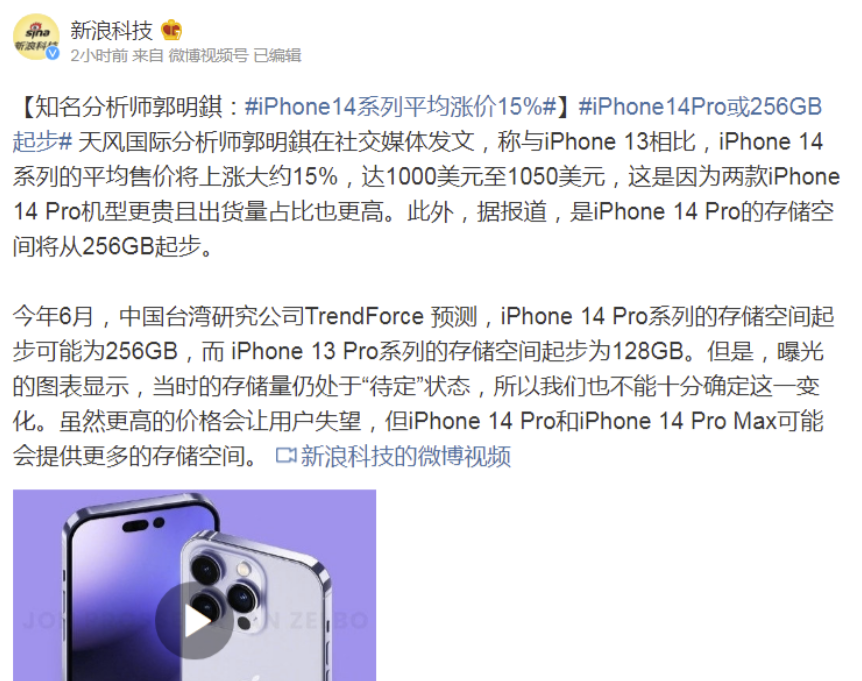Play the iPhone 14 Pro video
The width and height of the screenshot is (862, 681).
pyautogui.click(x=194, y=621)
